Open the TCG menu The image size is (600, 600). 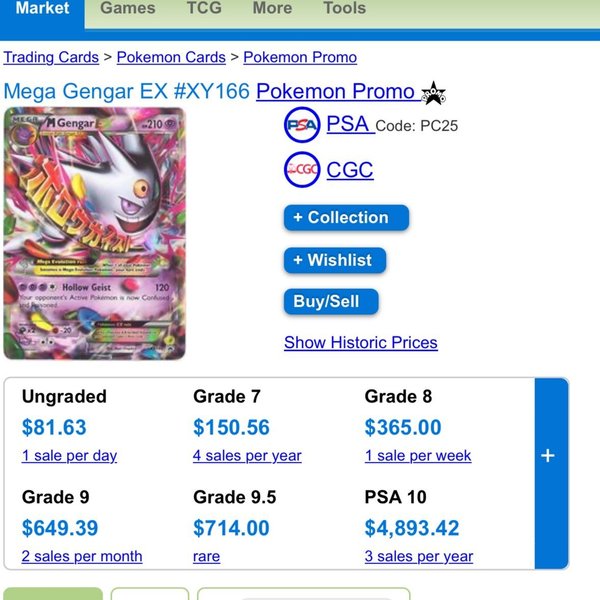pyautogui.click(x=204, y=9)
